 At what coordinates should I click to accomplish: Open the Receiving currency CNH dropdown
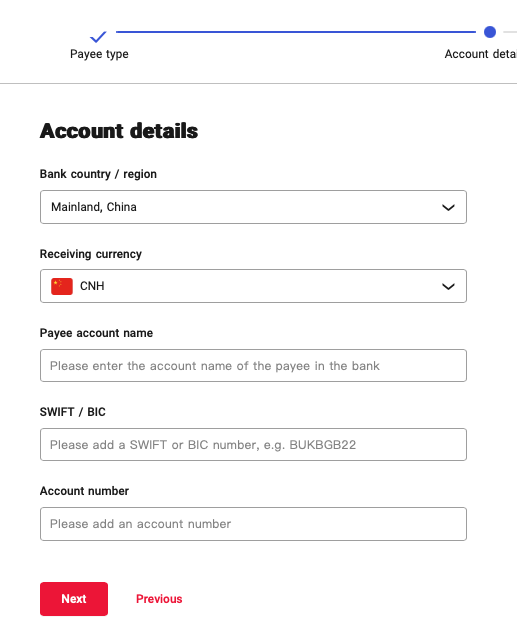[253, 286]
